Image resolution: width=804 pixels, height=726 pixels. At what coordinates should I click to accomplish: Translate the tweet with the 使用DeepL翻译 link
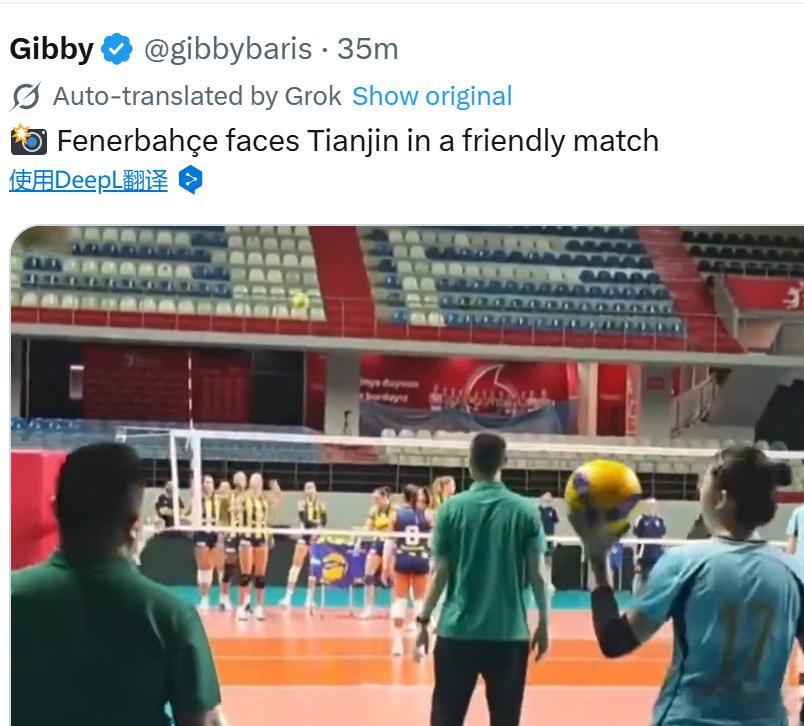coord(88,180)
